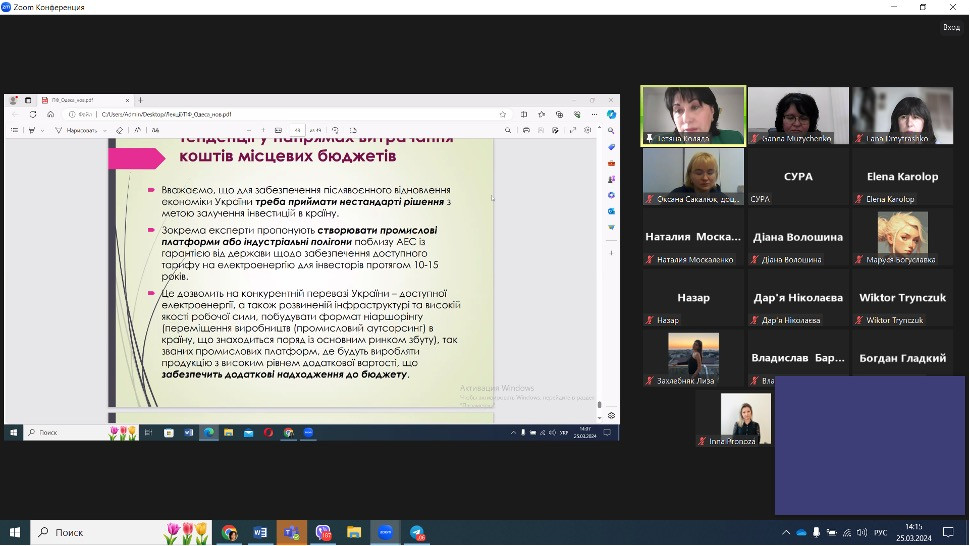Toggle muted mic on Наталия Москаленко tile
This screenshot has height=546, width=970.
[x=650, y=260]
